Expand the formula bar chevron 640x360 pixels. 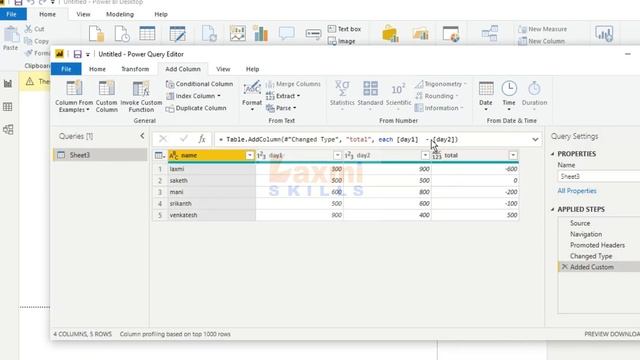535,140
